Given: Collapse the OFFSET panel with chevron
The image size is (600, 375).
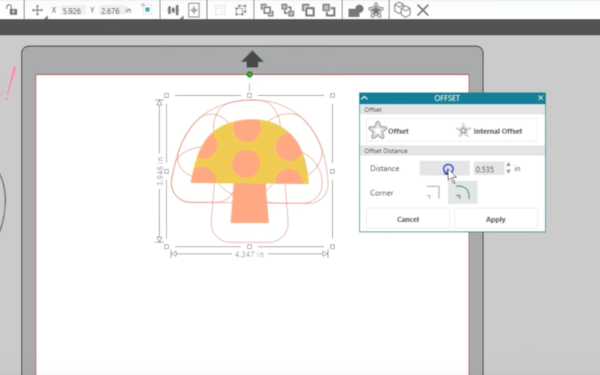Looking at the screenshot, I should pyautogui.click(x=364, y=98).
